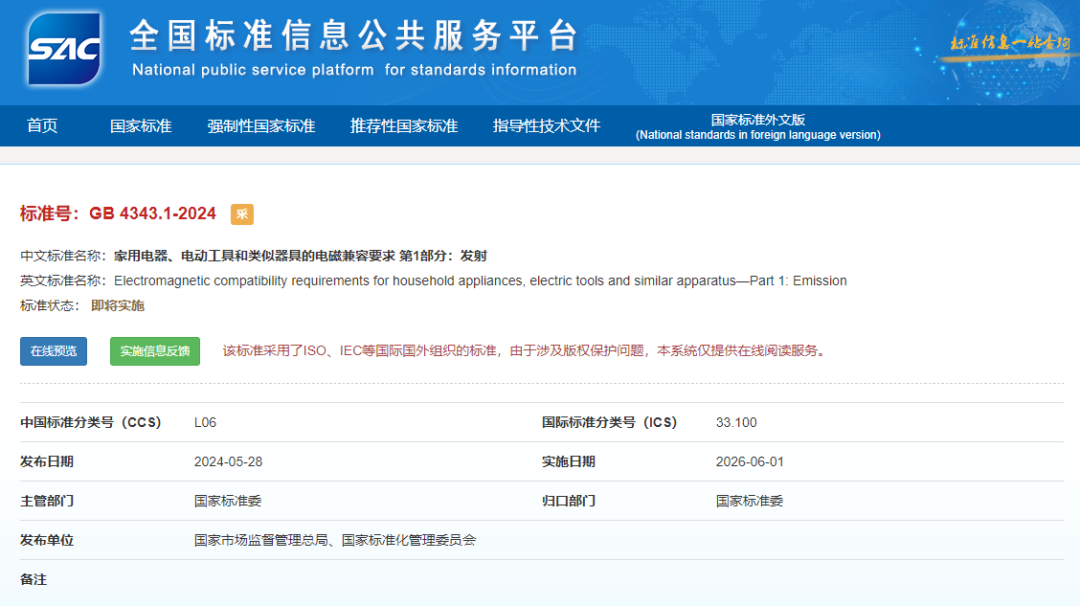
Task: Click 国家标准委 under 归口部门
Action: (x=749, y=501)
